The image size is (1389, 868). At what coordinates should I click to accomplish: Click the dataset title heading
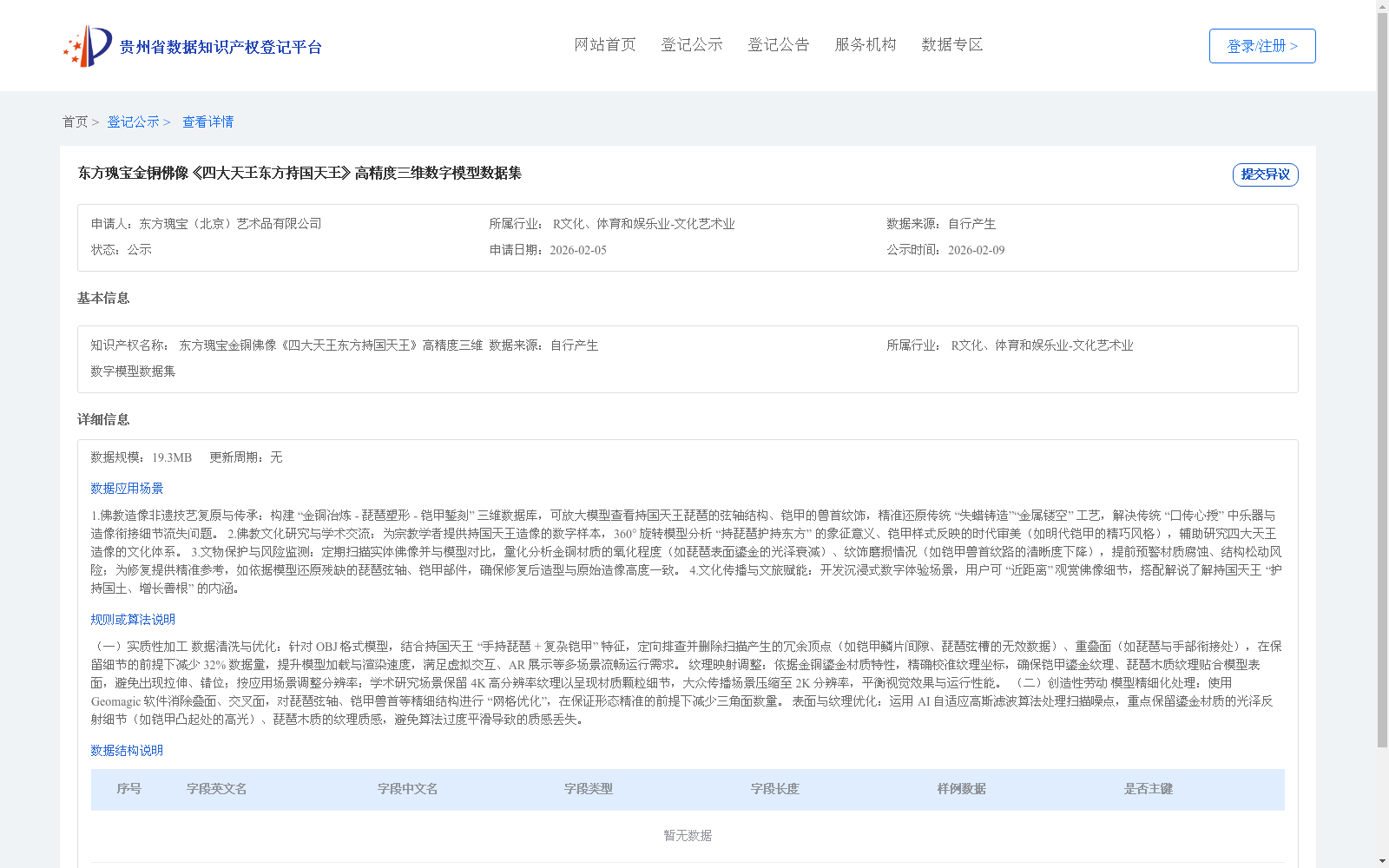(300, 173)
